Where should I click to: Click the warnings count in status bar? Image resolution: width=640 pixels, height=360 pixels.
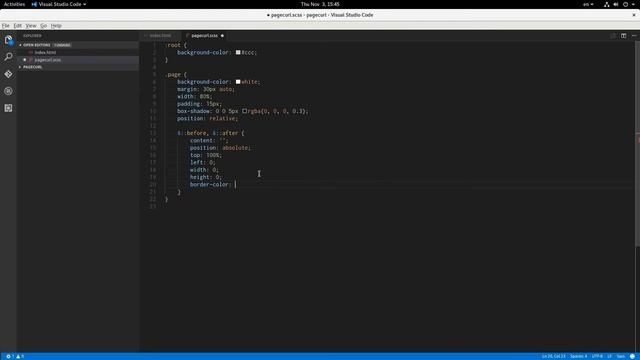[x=20, y=356]
